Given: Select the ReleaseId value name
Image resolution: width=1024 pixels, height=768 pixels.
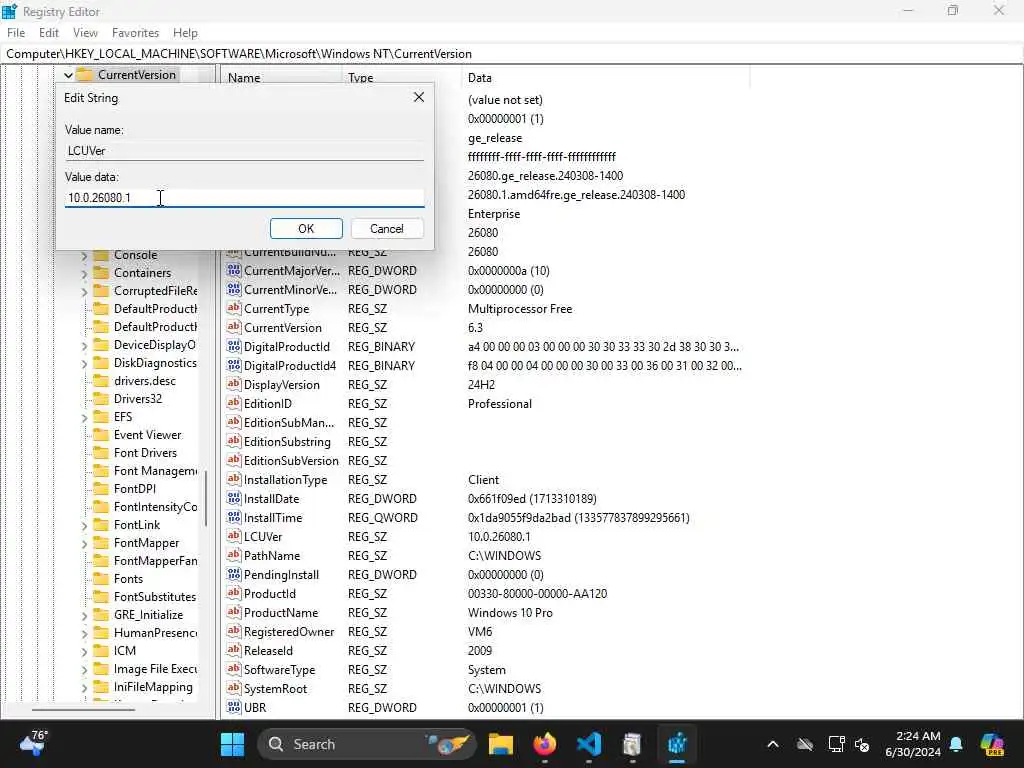Looking at the screenshot, I should pos(268,650).
